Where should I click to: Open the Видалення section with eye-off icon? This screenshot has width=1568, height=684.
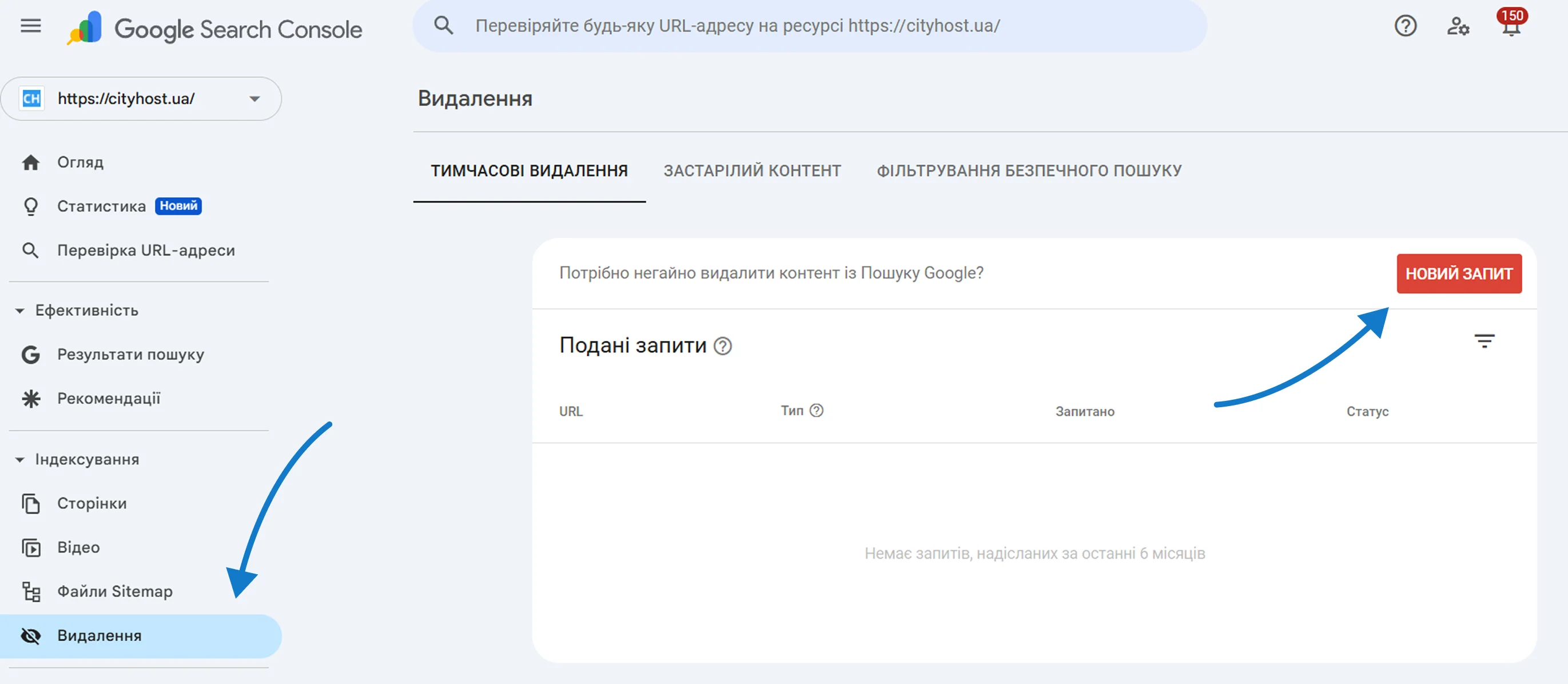pyautogui.click(x=100, y=635)
